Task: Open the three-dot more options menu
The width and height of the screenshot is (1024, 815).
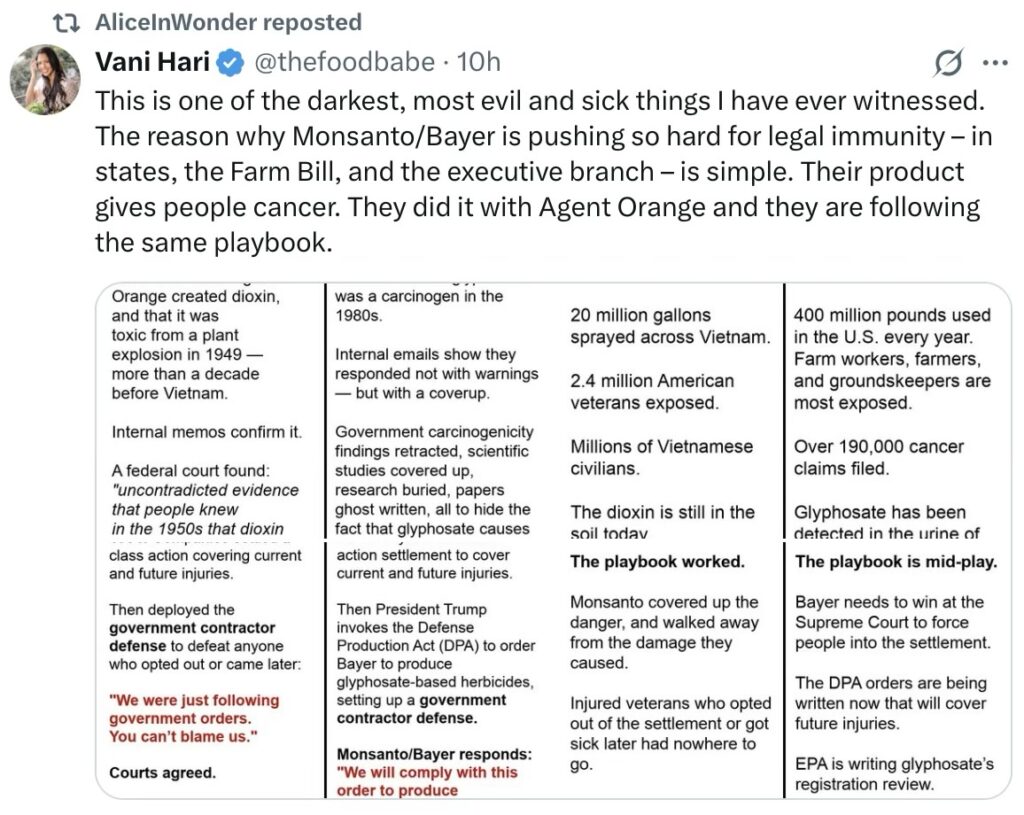Action: tap(995, 63)
